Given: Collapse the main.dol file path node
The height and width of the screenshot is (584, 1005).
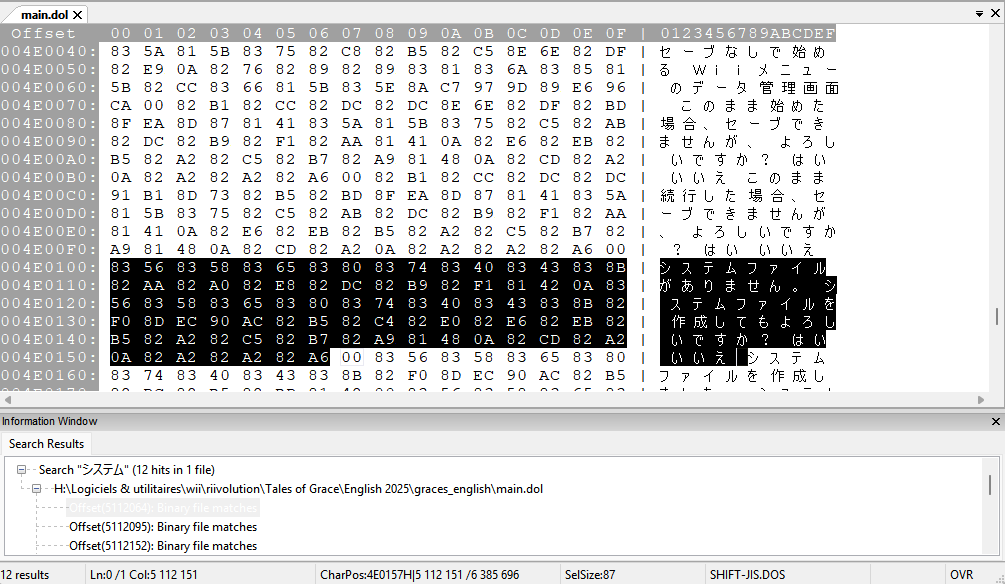Looking at the screenshot, I should pos(37,489).
